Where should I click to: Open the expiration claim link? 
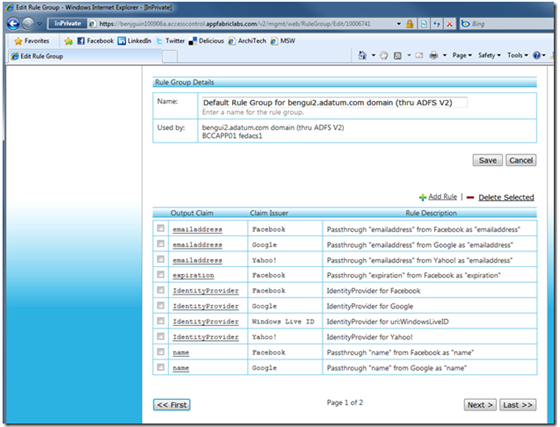(193, 275)
